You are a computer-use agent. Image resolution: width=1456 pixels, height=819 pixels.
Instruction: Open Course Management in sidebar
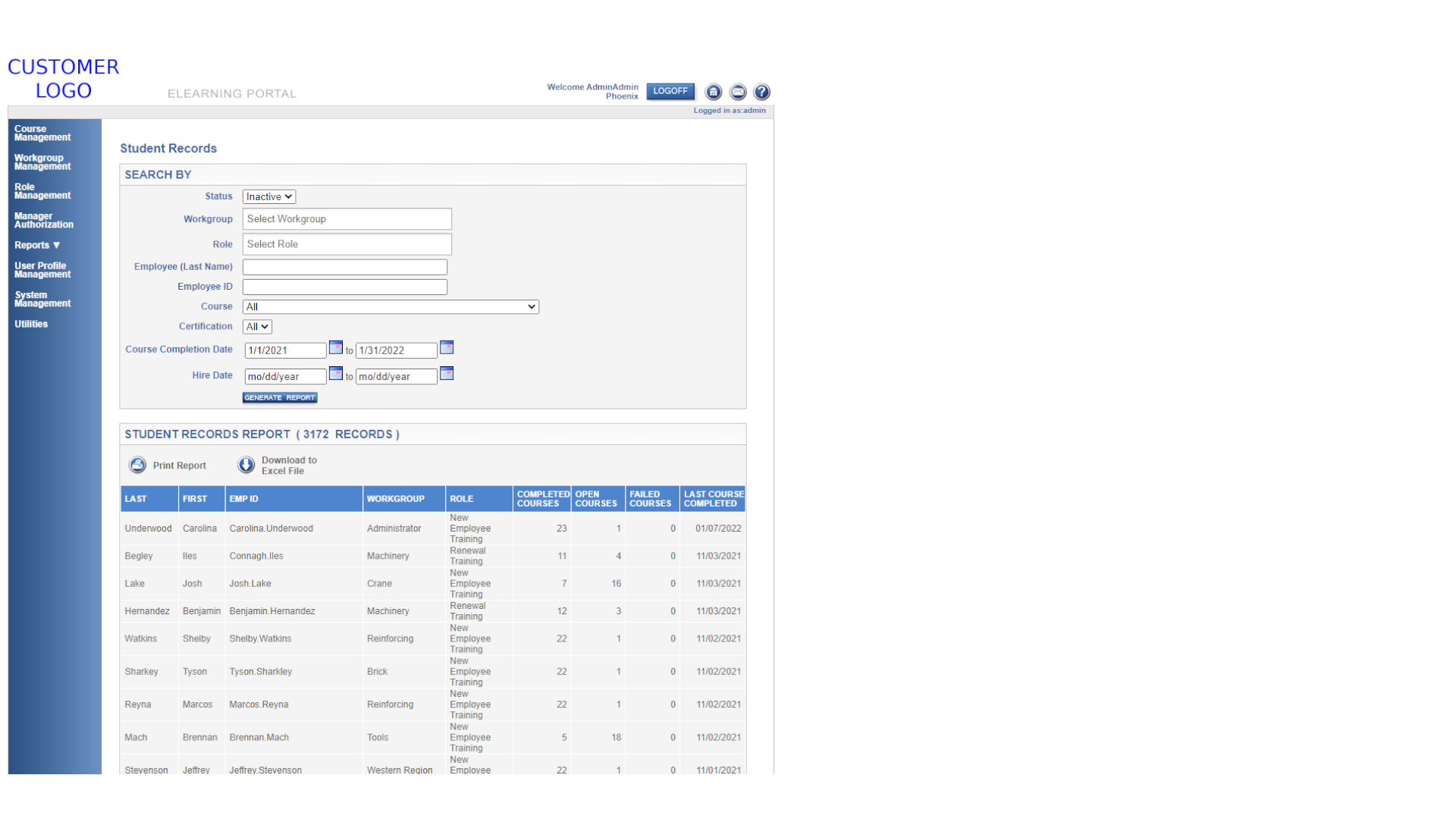coord(42,133)
